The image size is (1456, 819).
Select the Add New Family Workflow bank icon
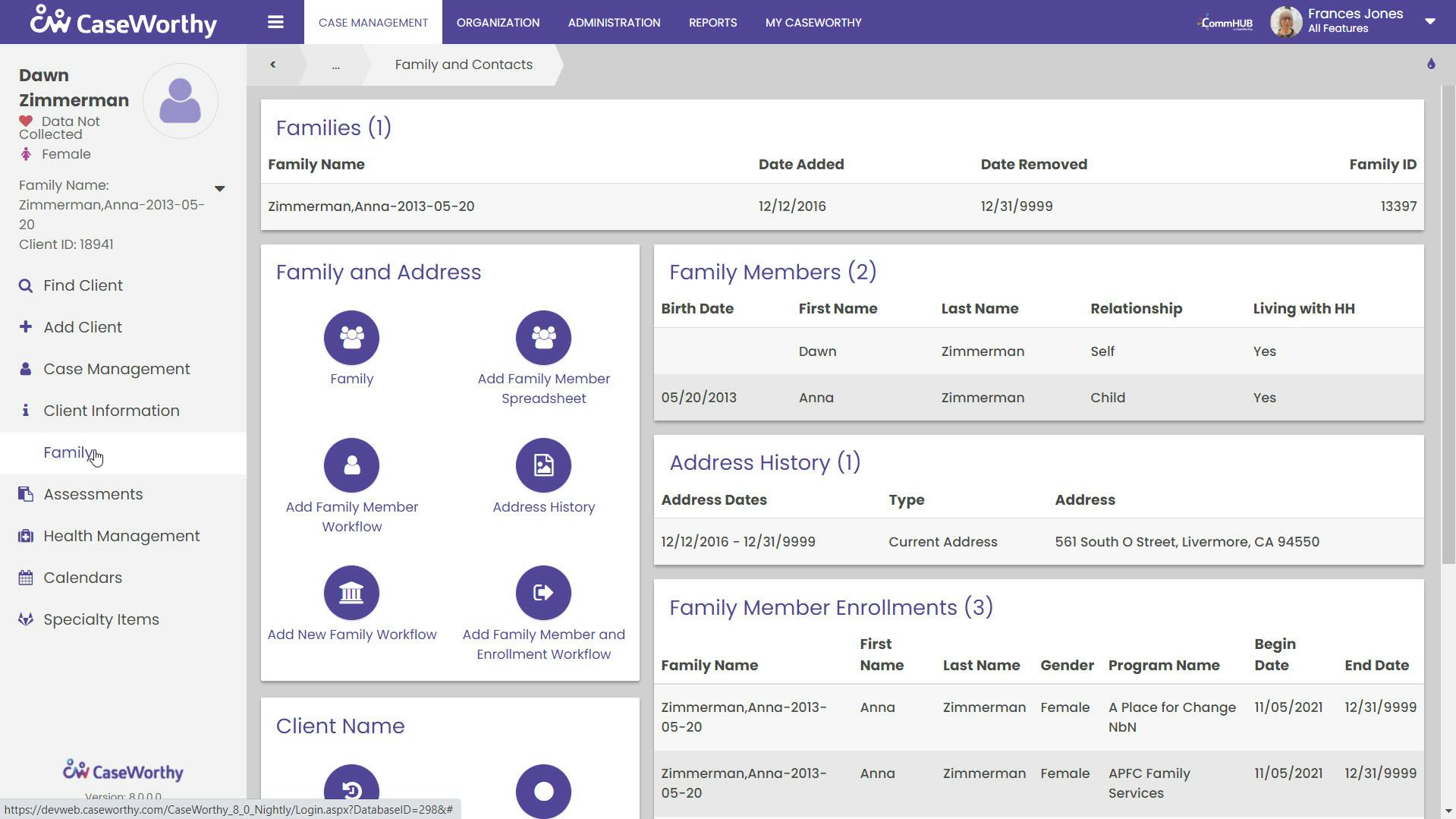coord(351,592)
